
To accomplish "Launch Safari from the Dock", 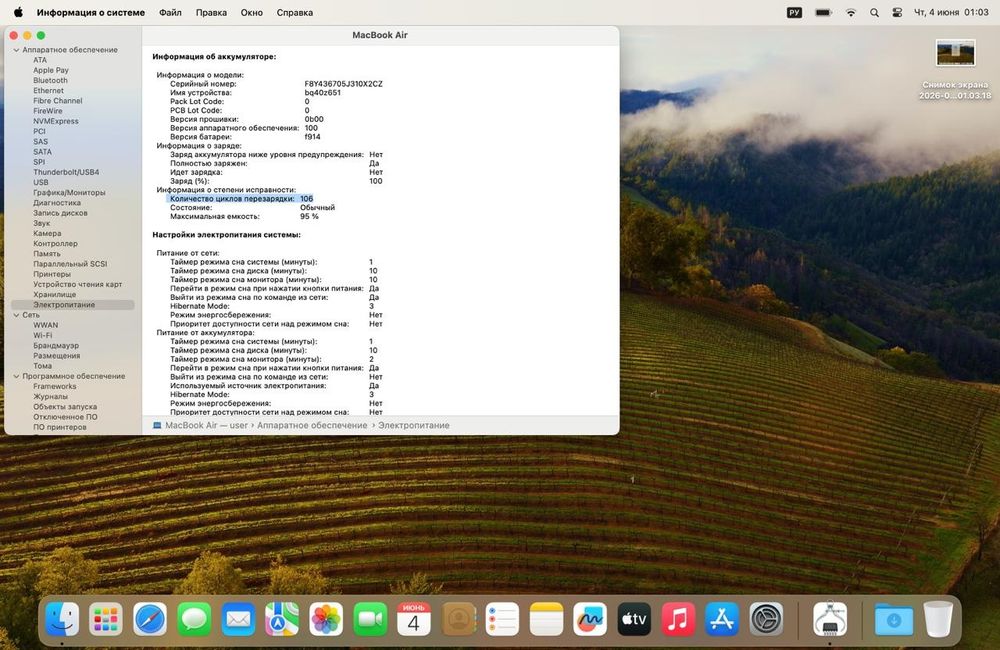I will tap(150, 619).
